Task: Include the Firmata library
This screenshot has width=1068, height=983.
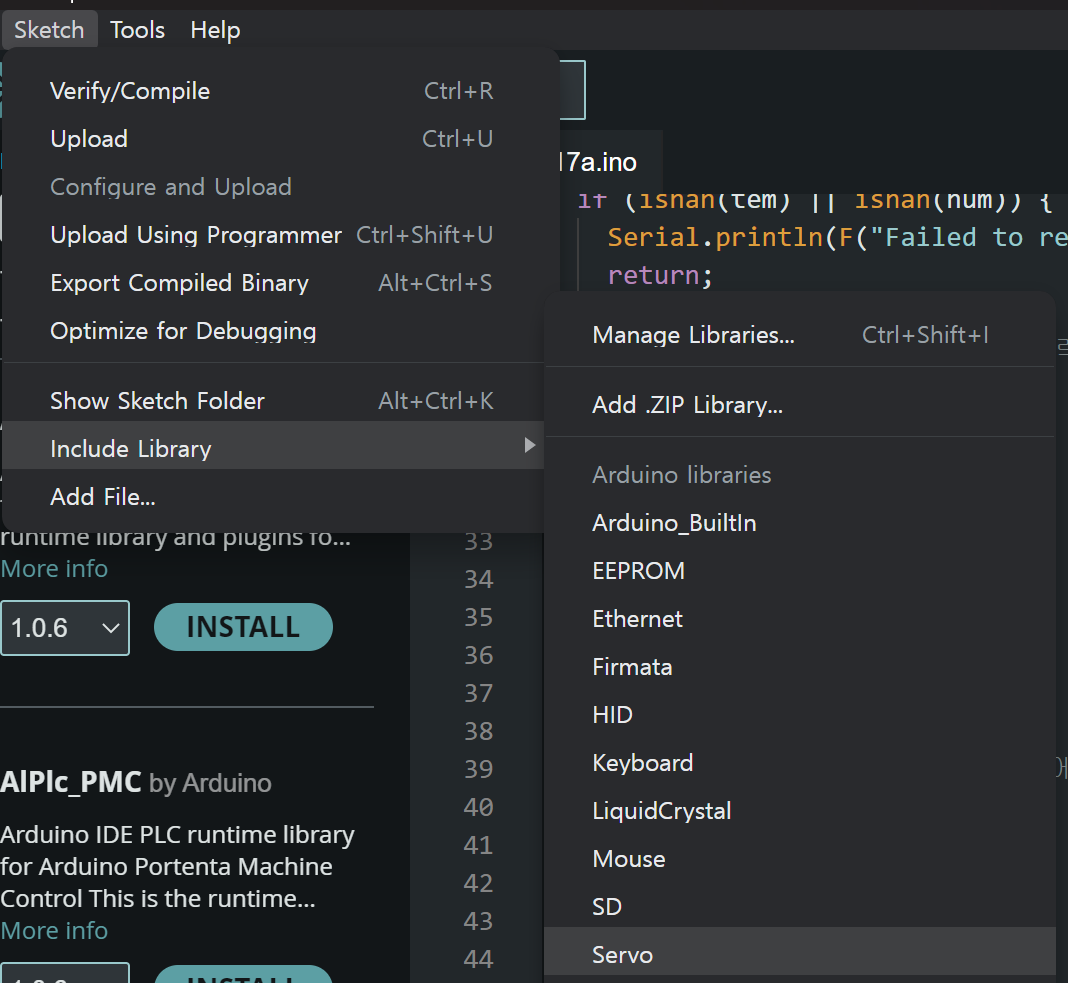Action: click(x=800, y=667)
